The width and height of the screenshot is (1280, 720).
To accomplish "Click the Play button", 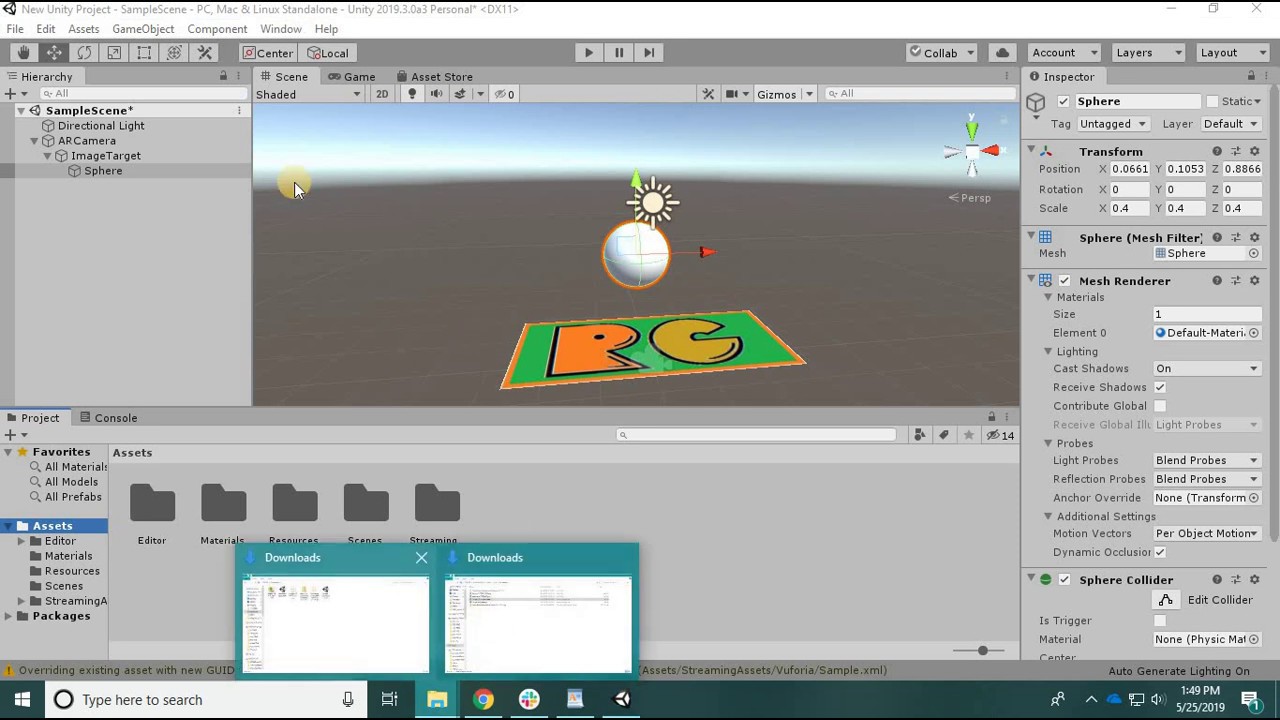I will tap(588, 53).
